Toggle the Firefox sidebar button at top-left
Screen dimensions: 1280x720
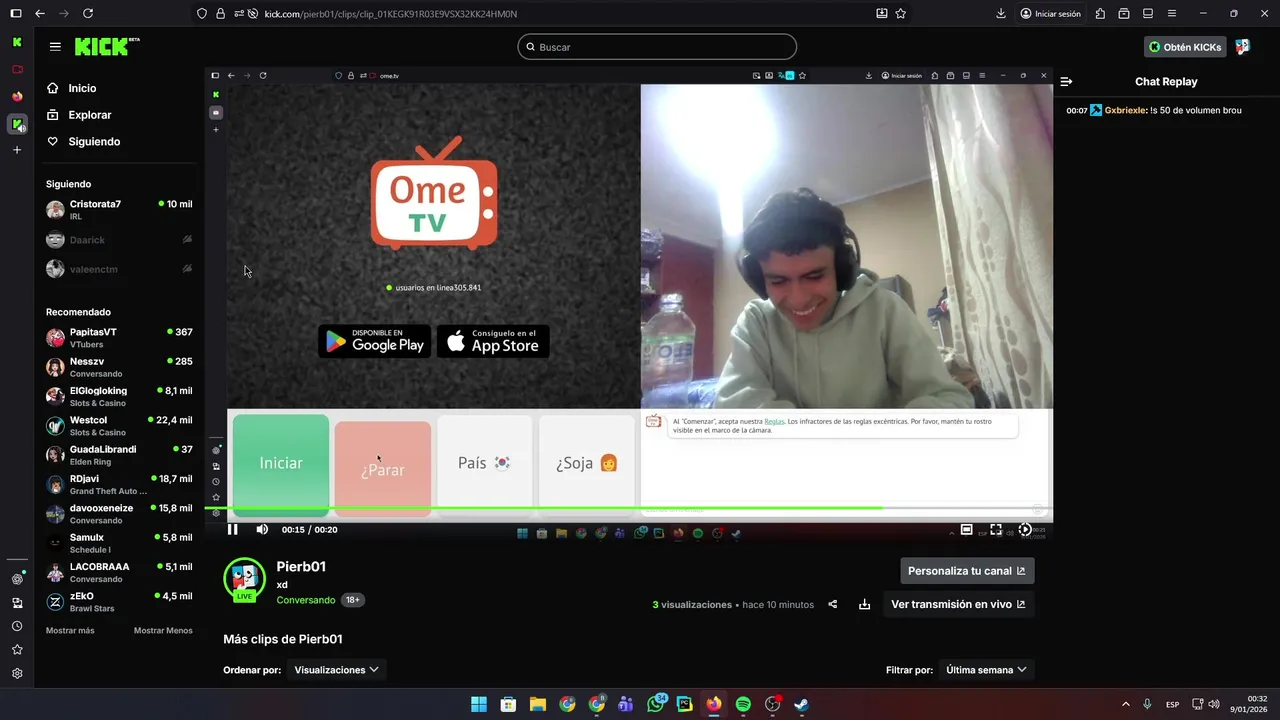(x=15, y=14)
